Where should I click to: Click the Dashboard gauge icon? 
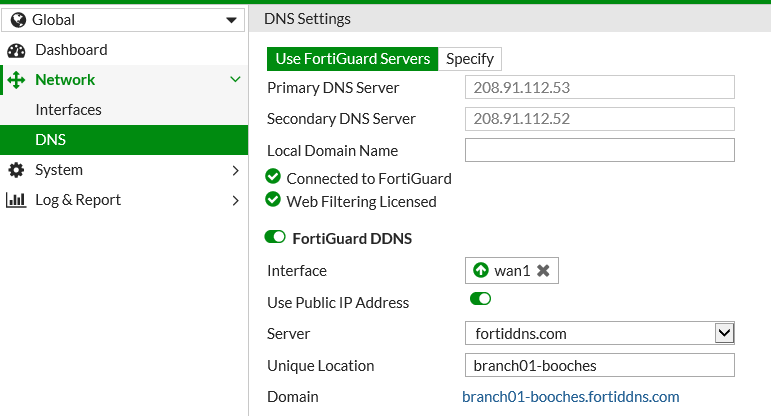16,50
